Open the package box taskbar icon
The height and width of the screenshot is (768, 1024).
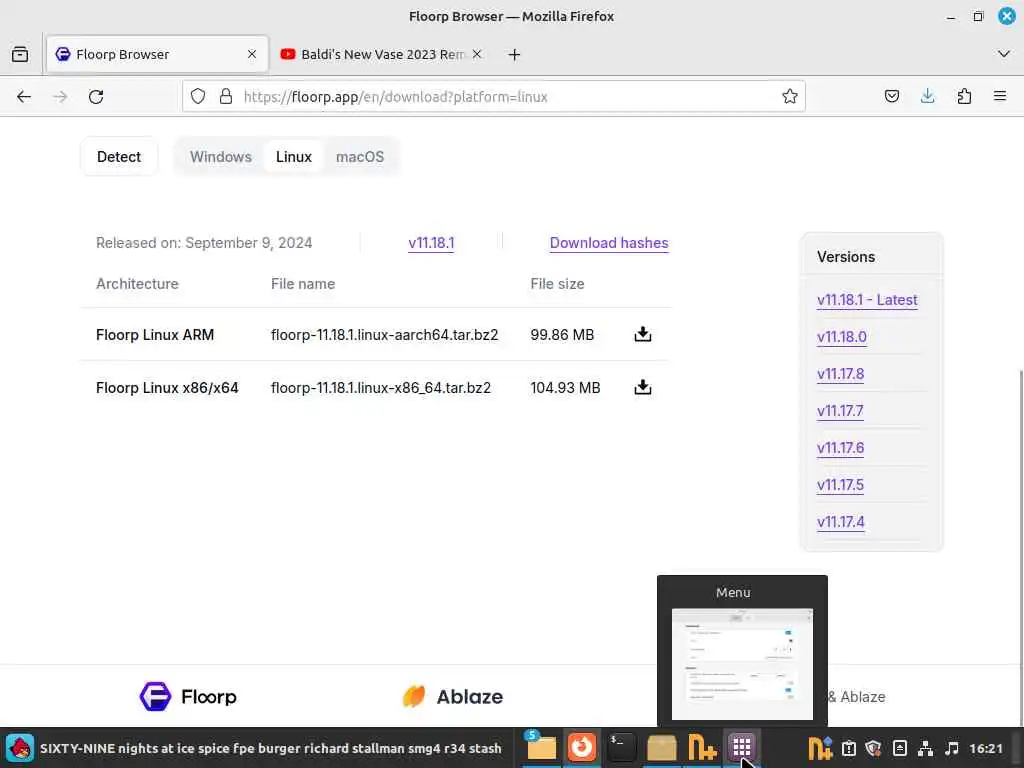tap(661, 748)
